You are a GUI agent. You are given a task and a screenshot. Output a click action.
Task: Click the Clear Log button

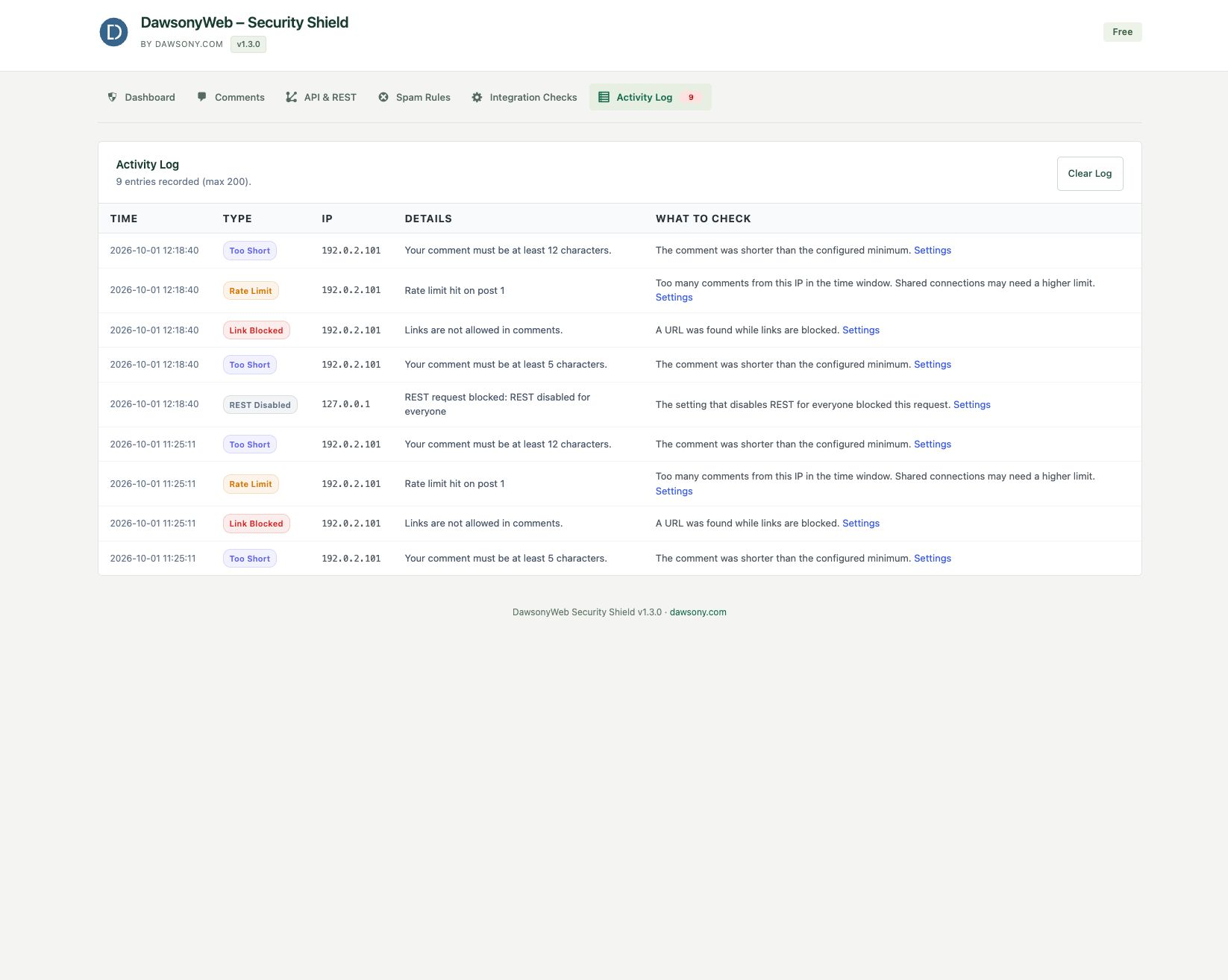tap(1089, 174)
